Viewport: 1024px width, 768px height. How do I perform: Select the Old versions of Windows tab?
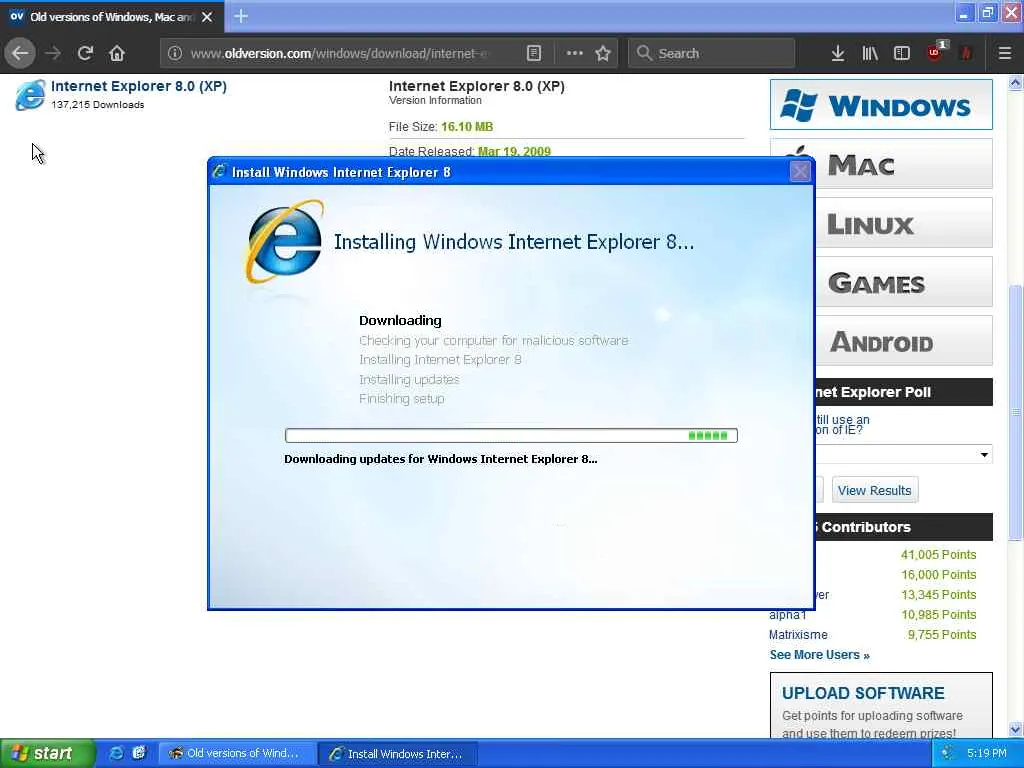pos(111,17)
